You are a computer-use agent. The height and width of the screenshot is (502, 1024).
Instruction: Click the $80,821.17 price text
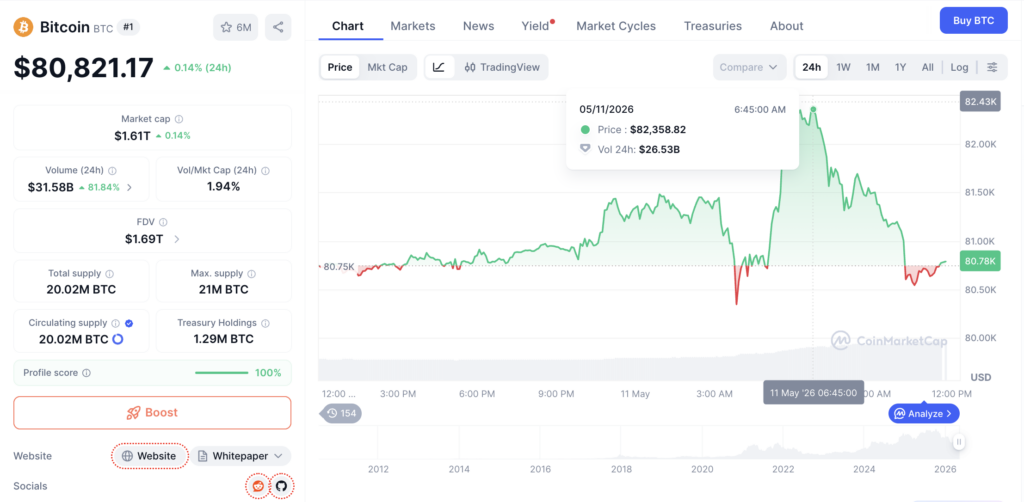(84, 68)
